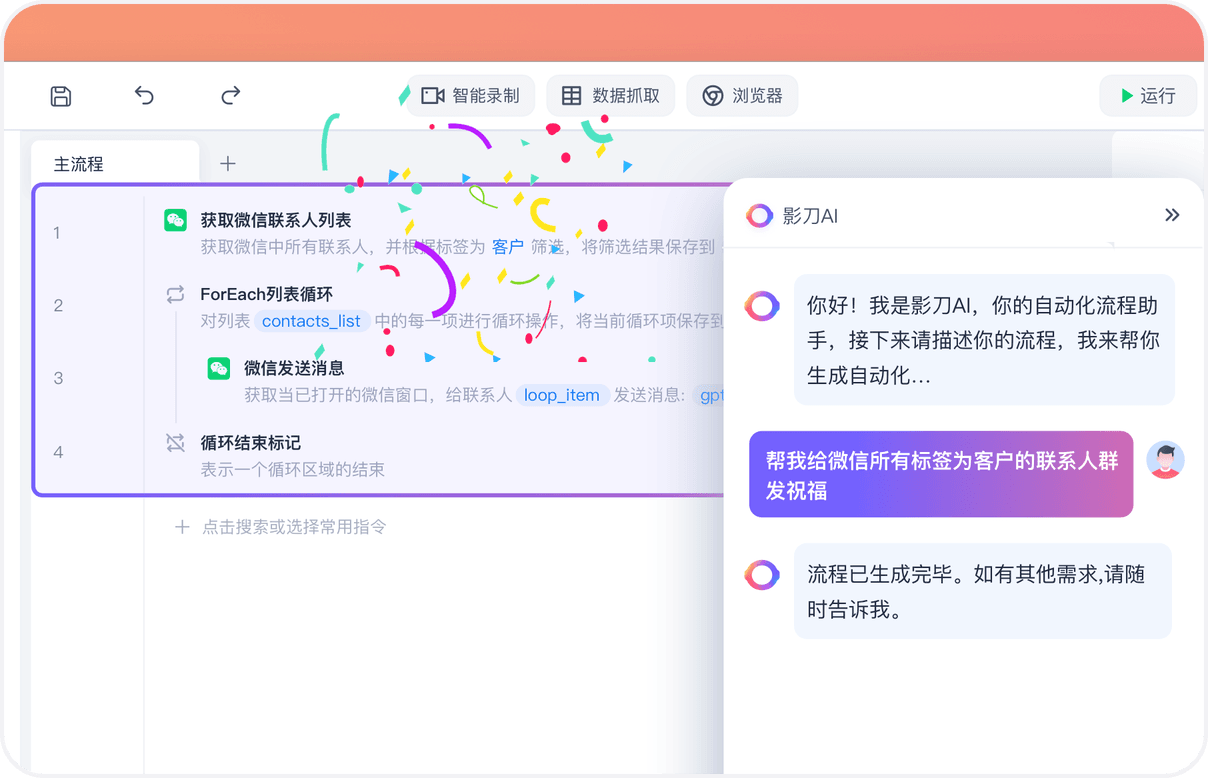Click 点击搜索或选择常用指令 input field

click(294, 527)
